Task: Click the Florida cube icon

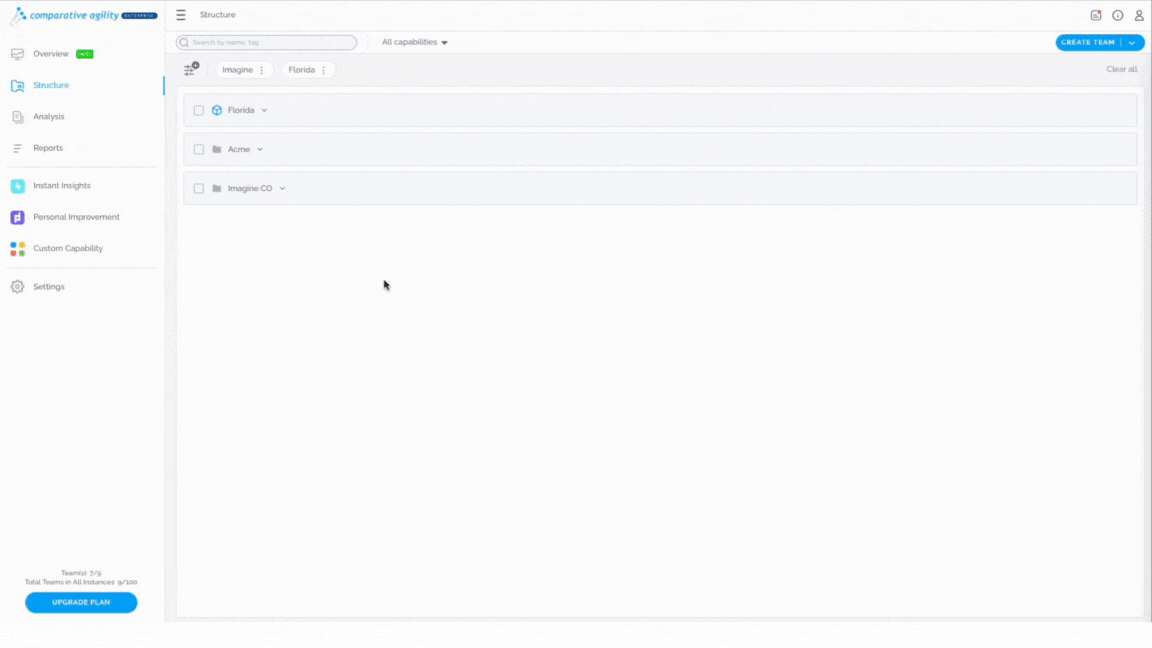Action: point(217,110)
